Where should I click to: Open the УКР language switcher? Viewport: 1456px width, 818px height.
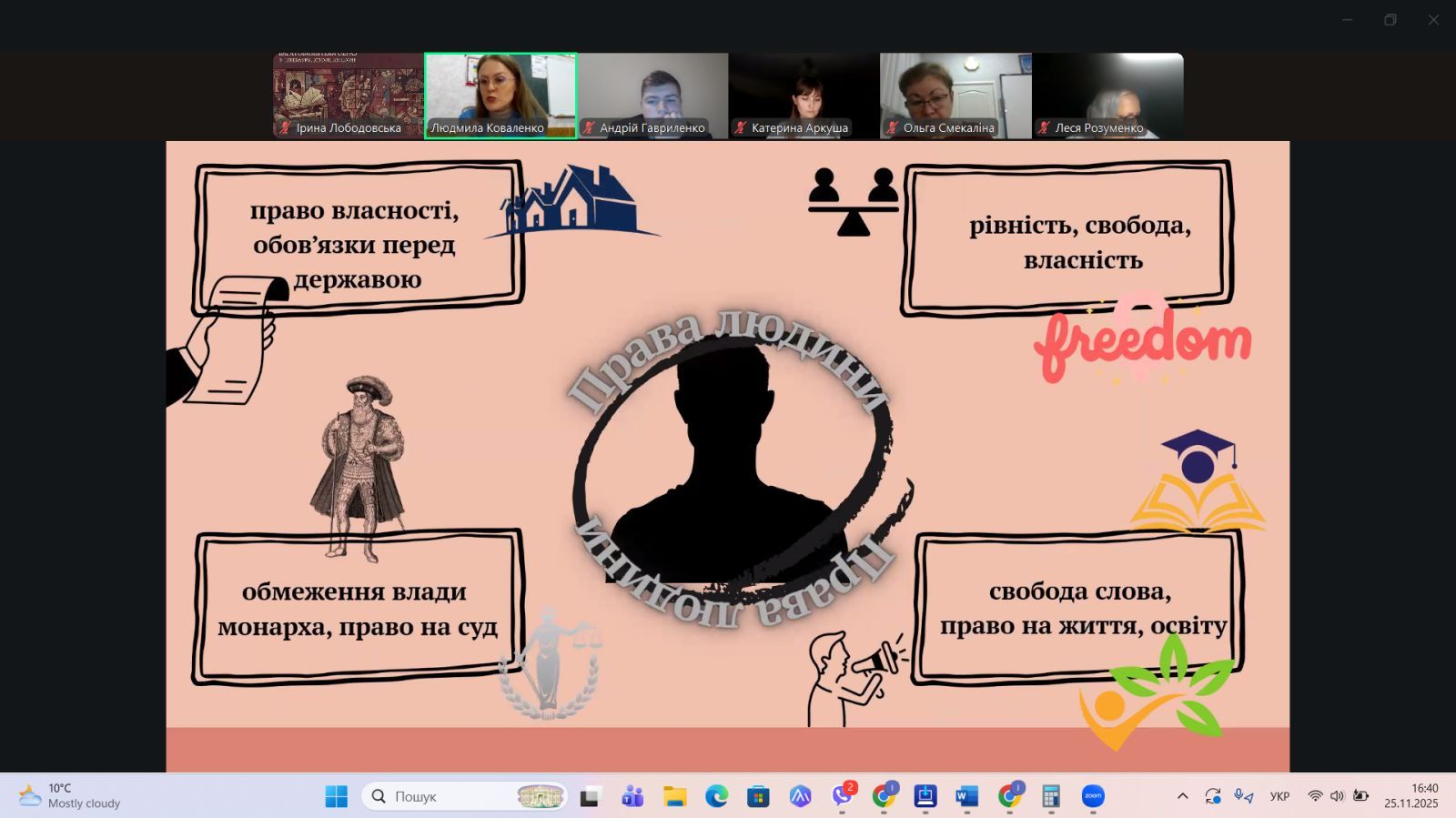(x=1279, y=796)
